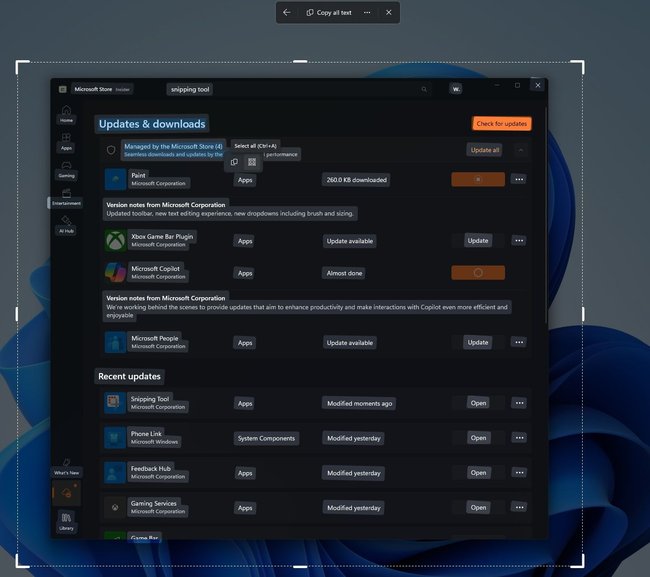650x577 pixels.
Task: Update Xbox Game Bar Plugin
Action: click(478, 241)
